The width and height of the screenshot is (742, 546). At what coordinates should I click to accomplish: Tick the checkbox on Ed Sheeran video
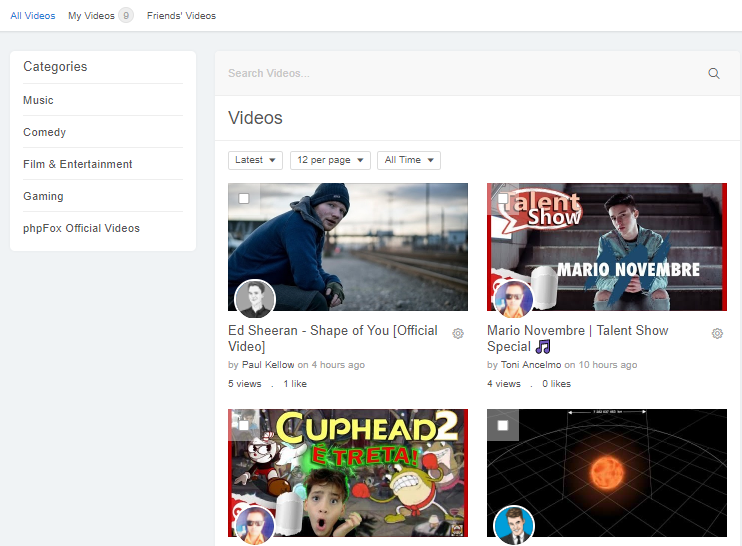(244, 198)
